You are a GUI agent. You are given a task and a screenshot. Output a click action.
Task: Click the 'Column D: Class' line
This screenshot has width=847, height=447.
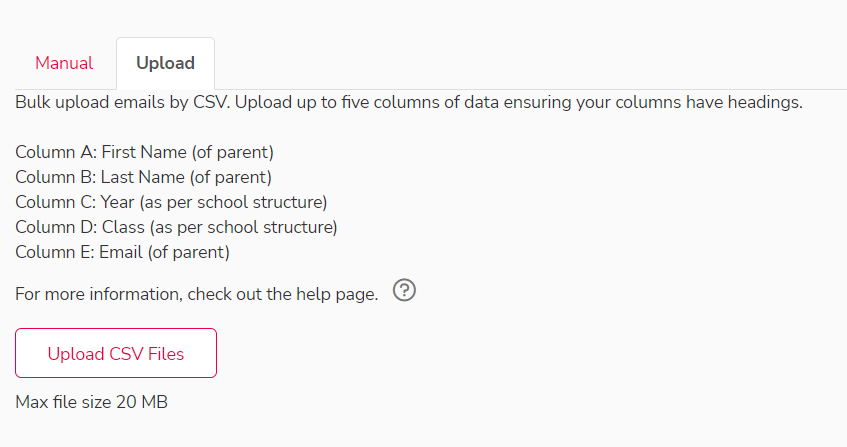[176, 227]
